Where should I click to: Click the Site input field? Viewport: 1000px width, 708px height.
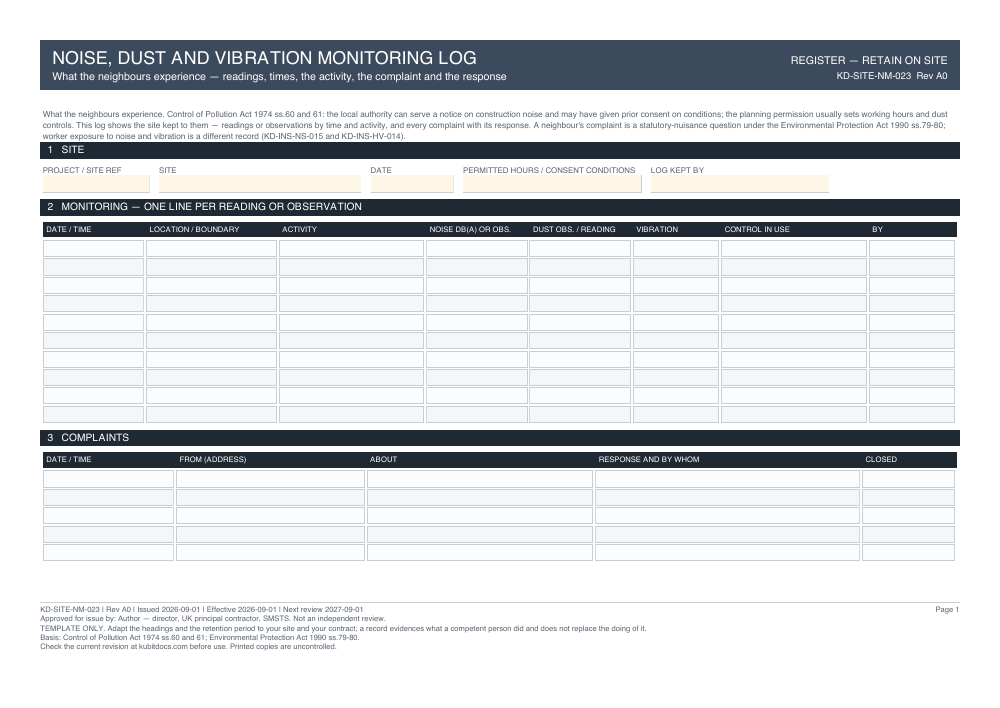[x=260, y=184]
